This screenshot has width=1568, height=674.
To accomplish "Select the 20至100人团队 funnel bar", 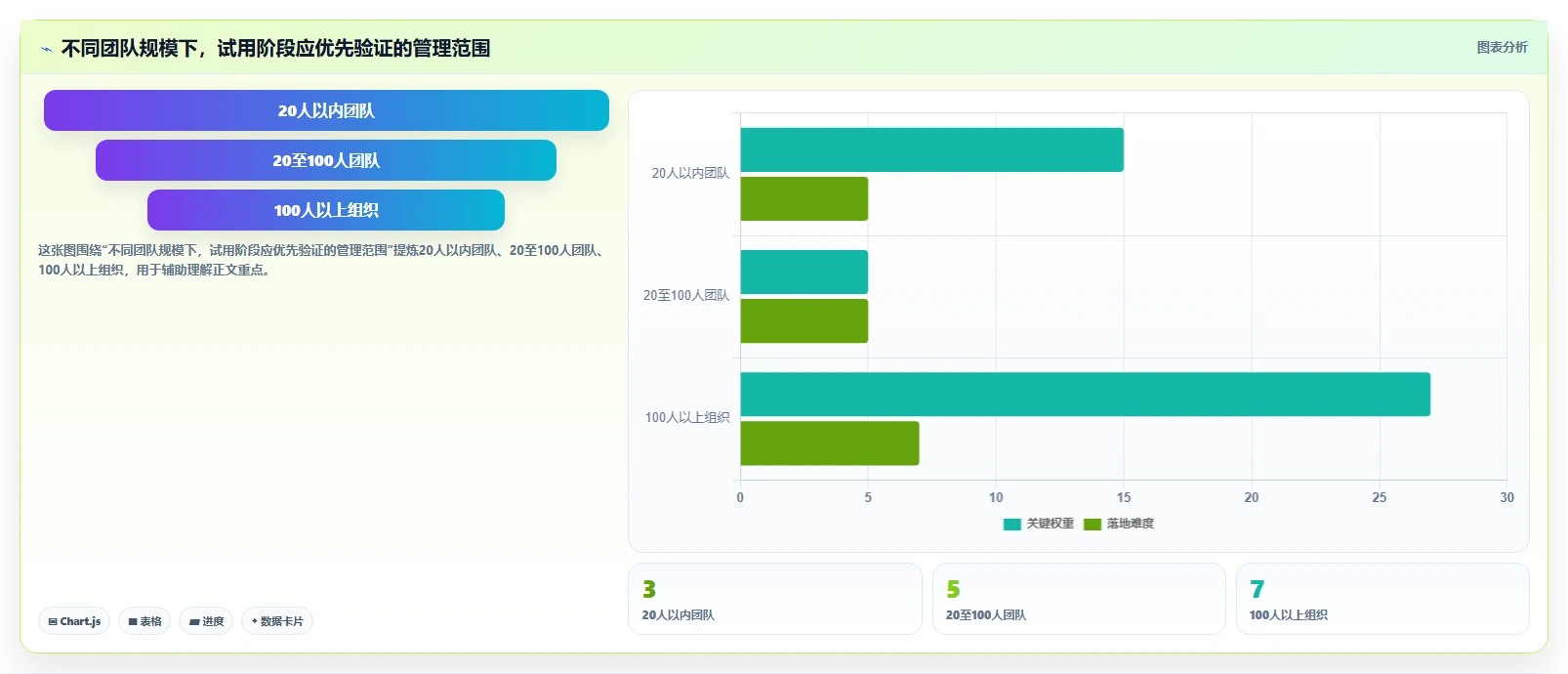I will (326, 160).
